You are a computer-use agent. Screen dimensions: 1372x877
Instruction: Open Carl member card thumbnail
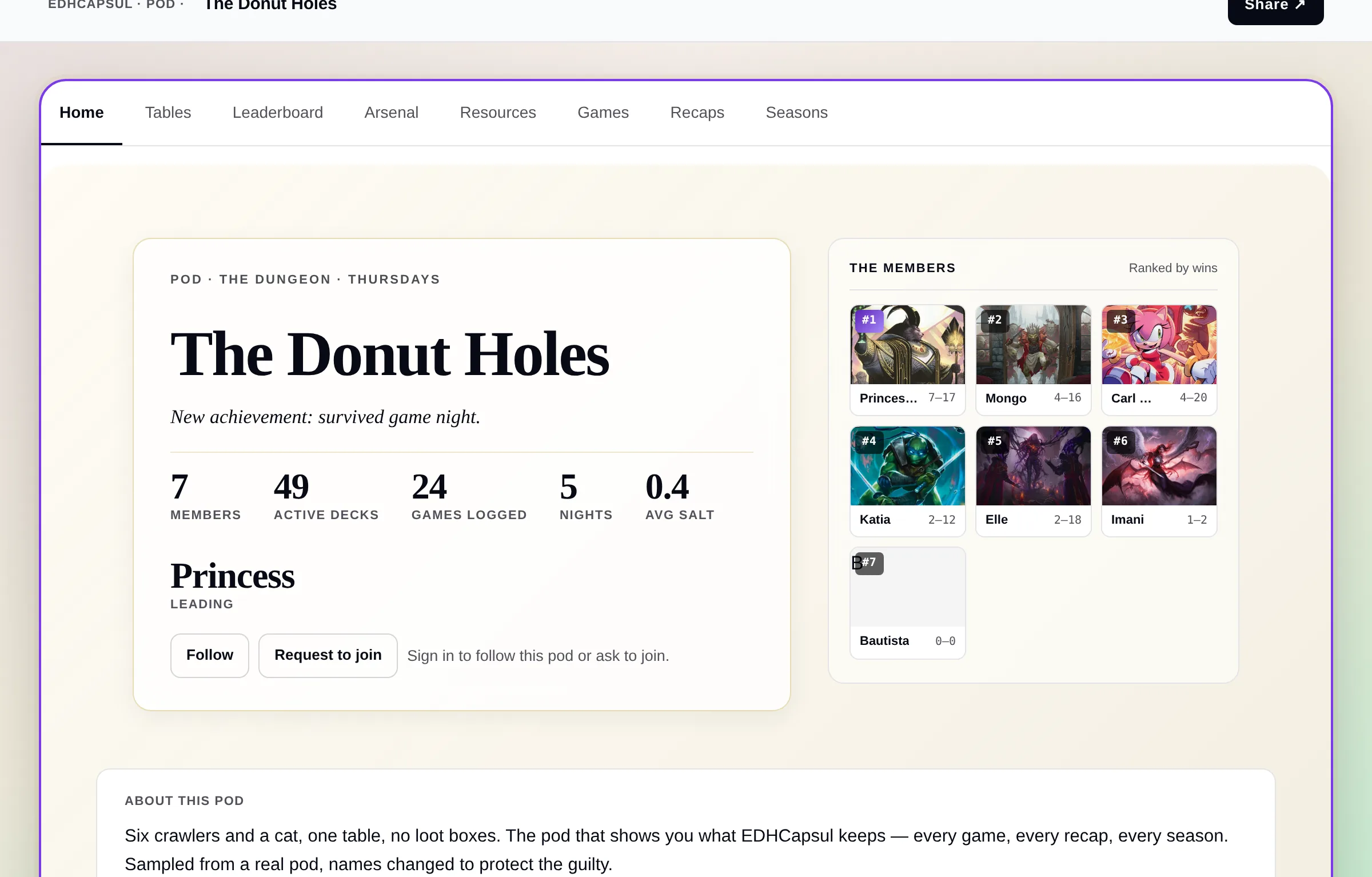pos(1159,345)
